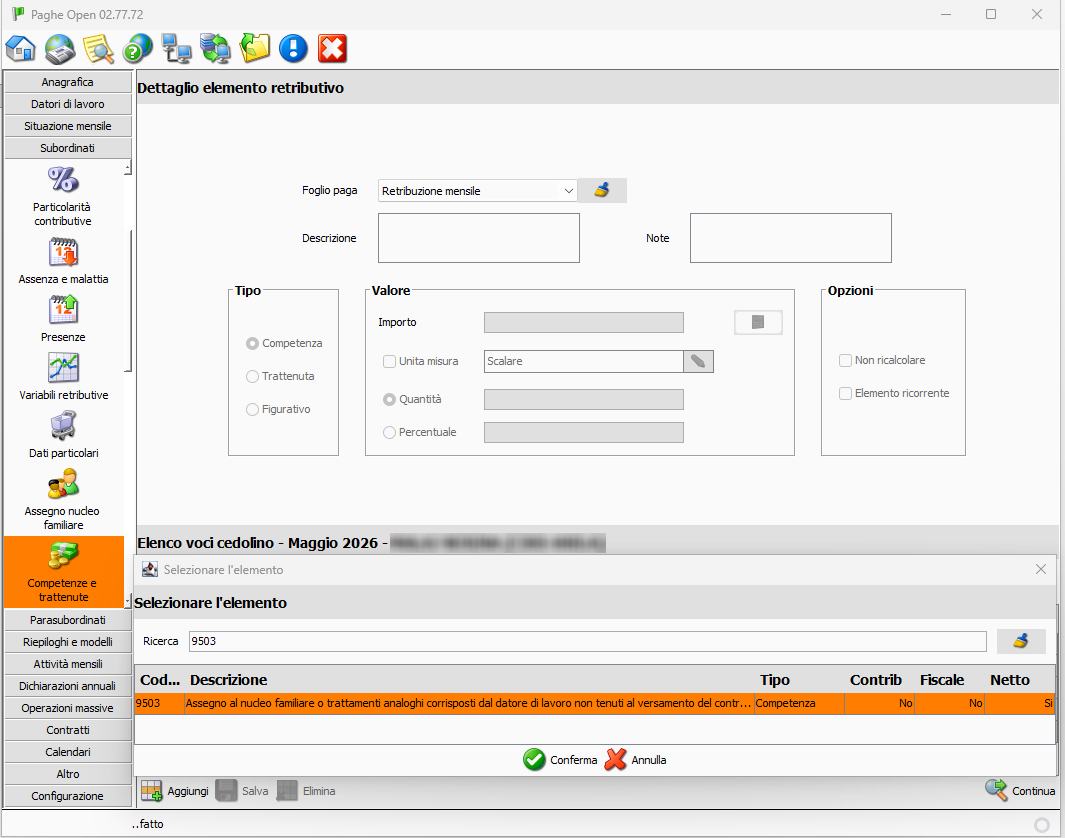Open the Anagrafica menu section

(68, 82)
